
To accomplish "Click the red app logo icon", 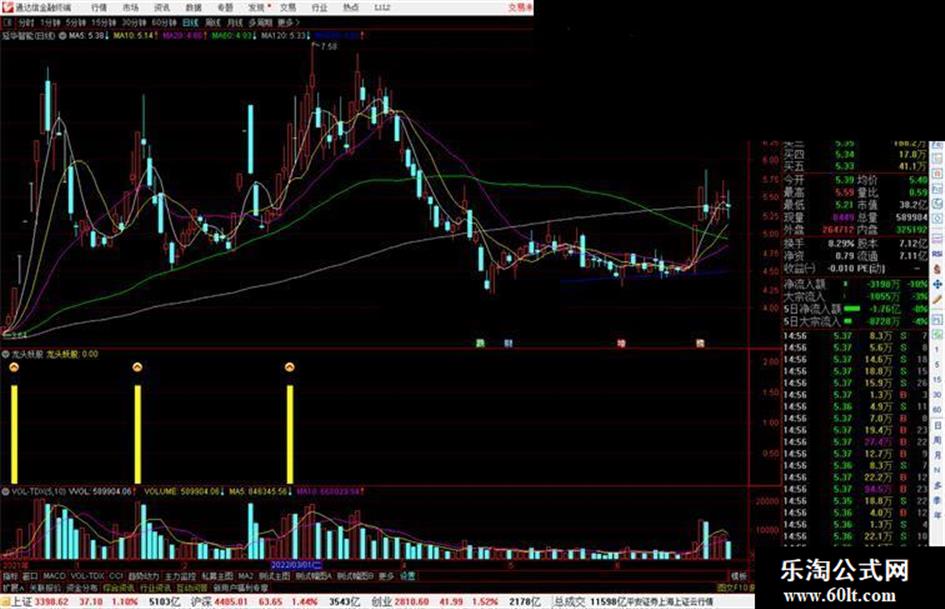I will pos(7,7).
